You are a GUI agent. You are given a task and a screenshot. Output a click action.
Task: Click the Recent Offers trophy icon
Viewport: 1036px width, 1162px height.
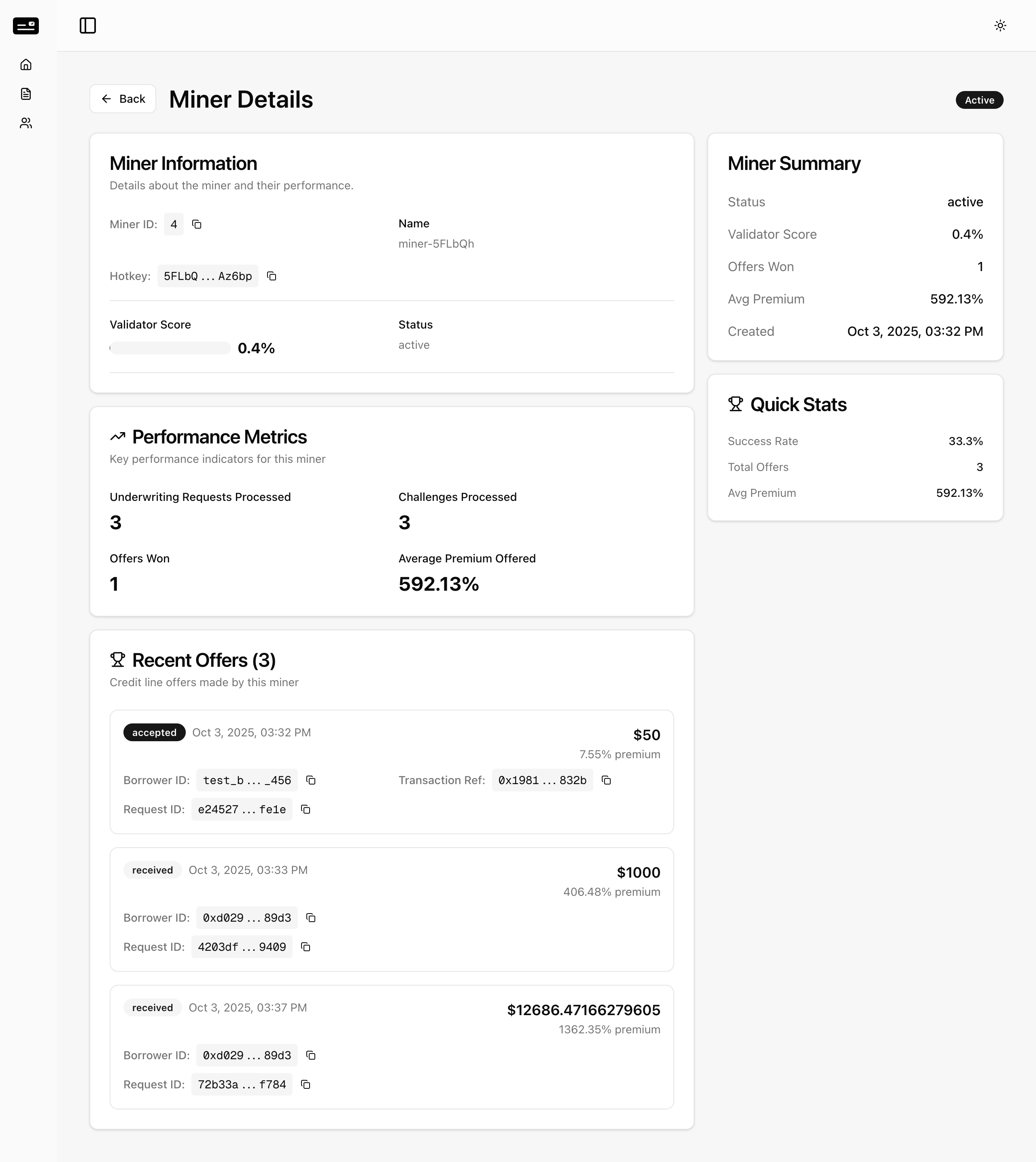coord(117,660)
